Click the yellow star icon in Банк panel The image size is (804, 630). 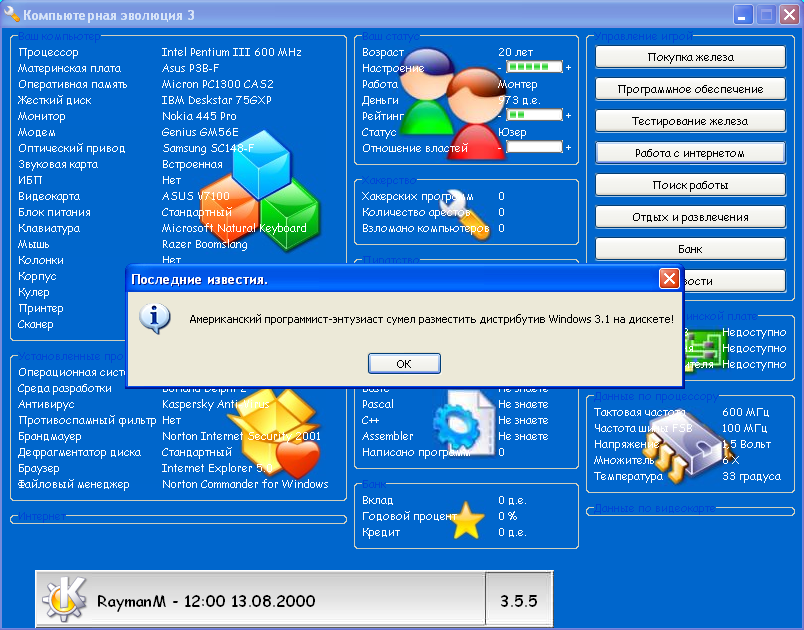(x=467, y=520)
